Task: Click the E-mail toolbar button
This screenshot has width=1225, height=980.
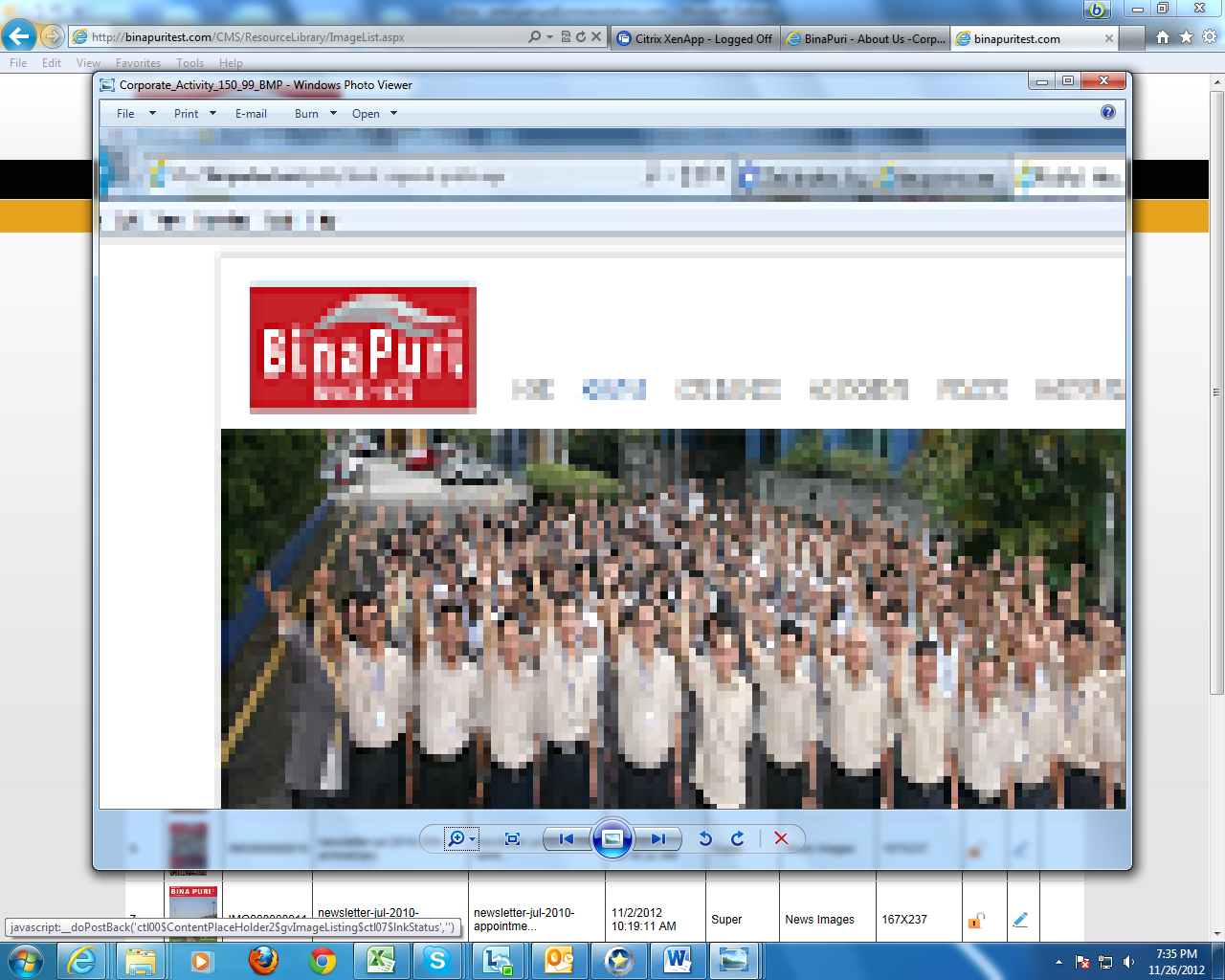Action: (251, 114)
